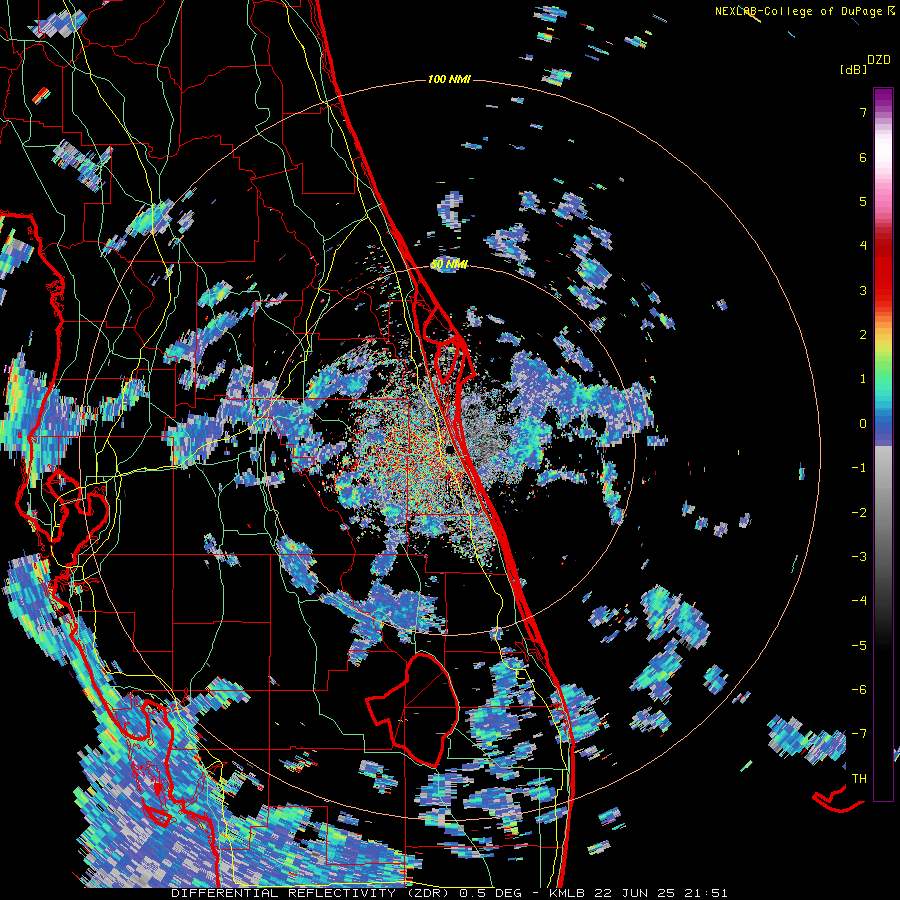This screenshot has height=900, width=900.
Task: Click the 5 value on the dB scale
Action: 863,201
